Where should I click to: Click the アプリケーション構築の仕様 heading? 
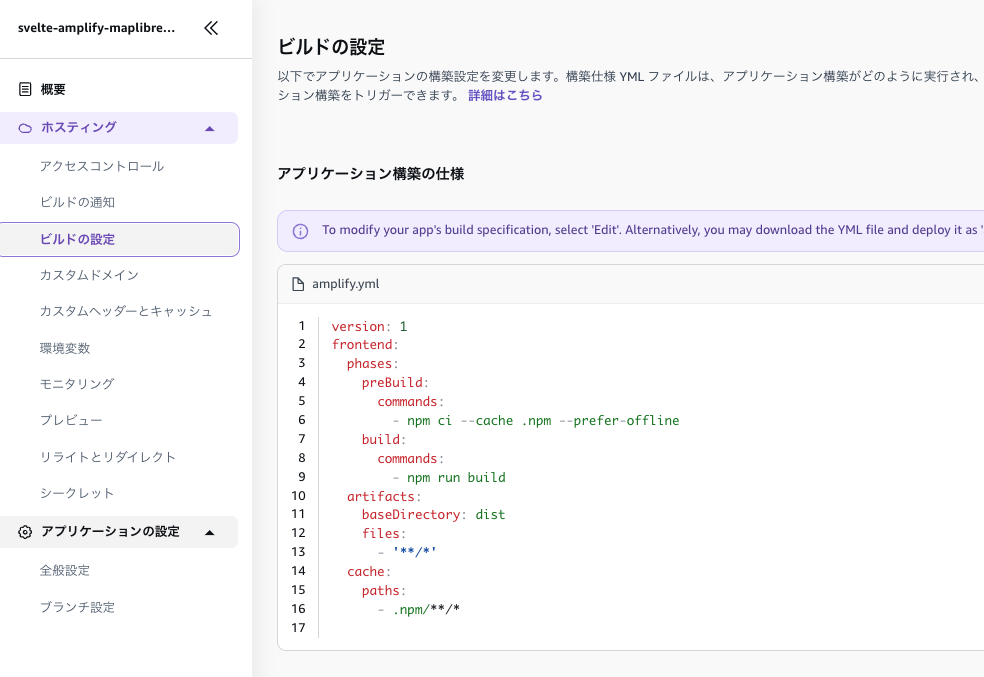pos(370,174)
